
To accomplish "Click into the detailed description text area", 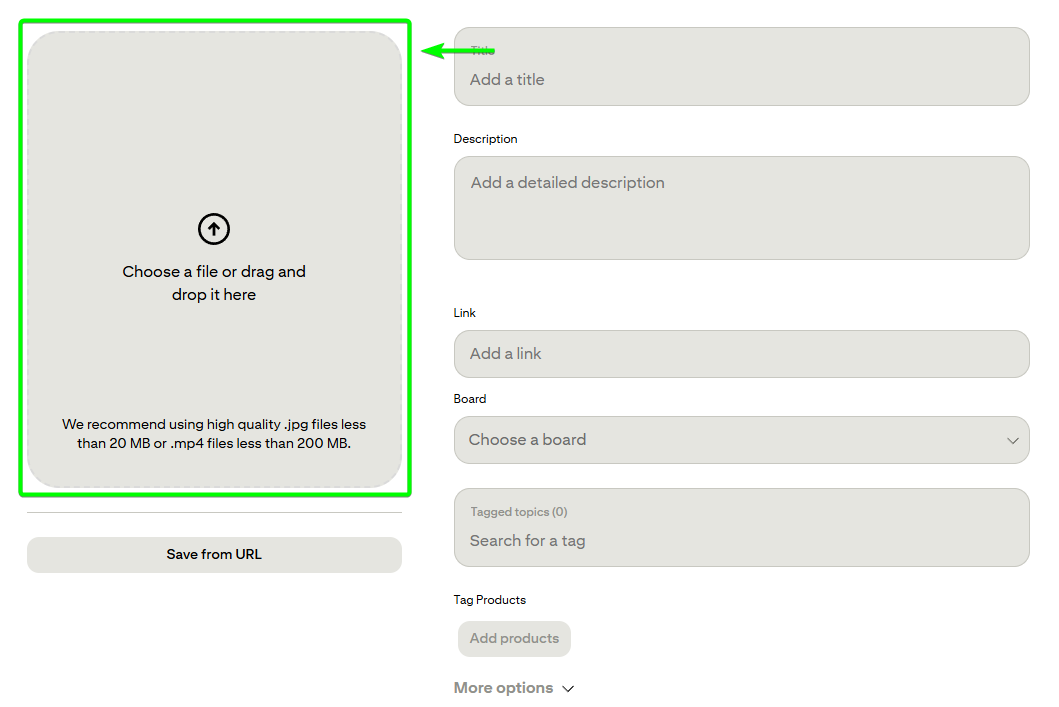I will tap(740, 208).
